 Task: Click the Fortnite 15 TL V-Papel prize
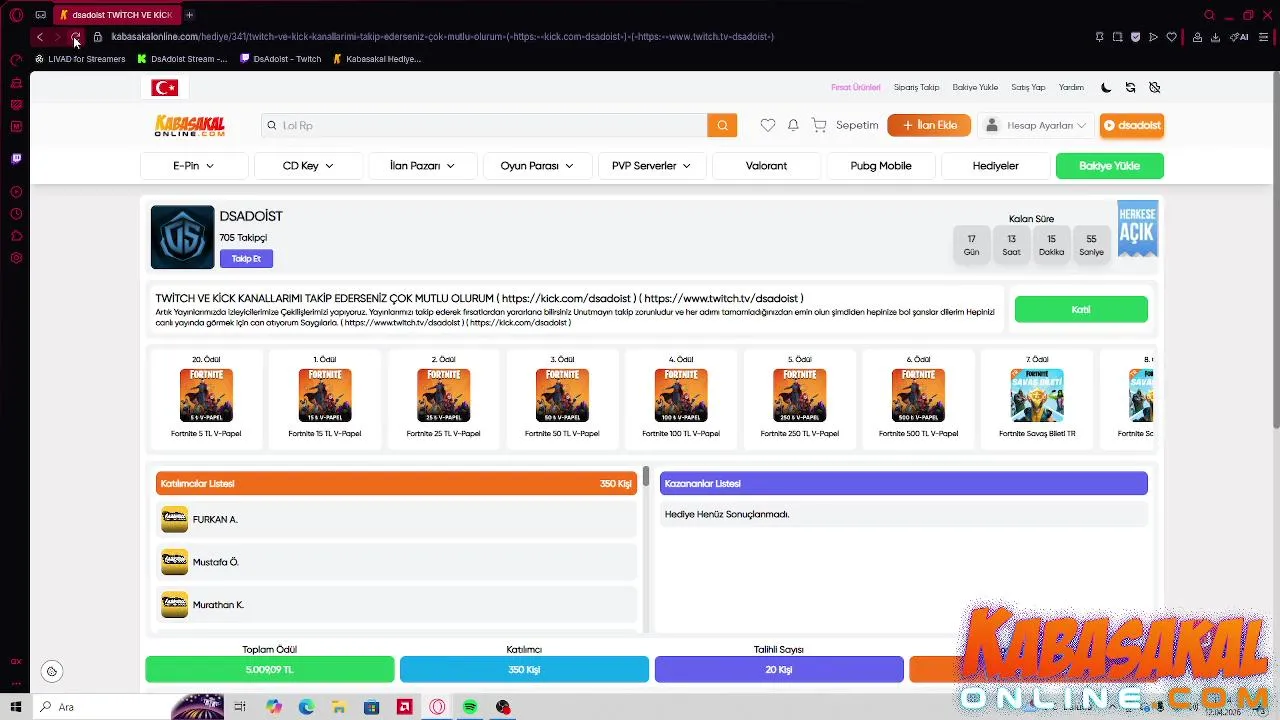click(324, 397)
